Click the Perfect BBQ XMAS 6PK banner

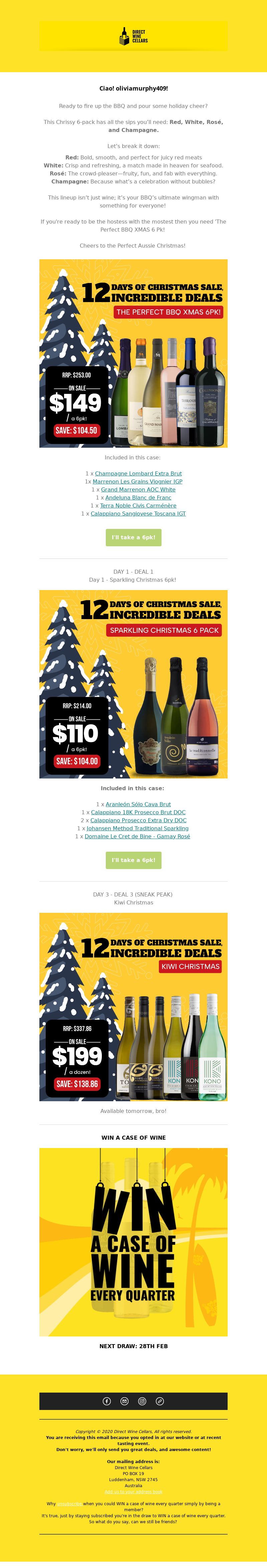[x=133, y=353]
